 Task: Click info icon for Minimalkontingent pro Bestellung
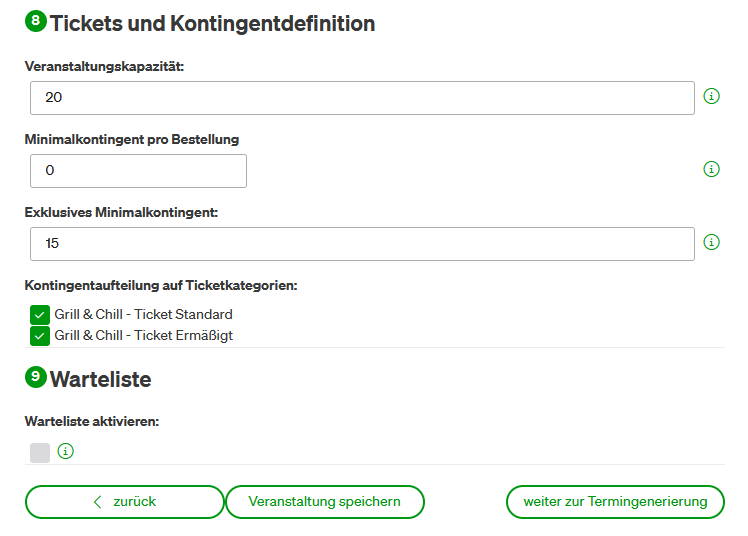[711, 169]
